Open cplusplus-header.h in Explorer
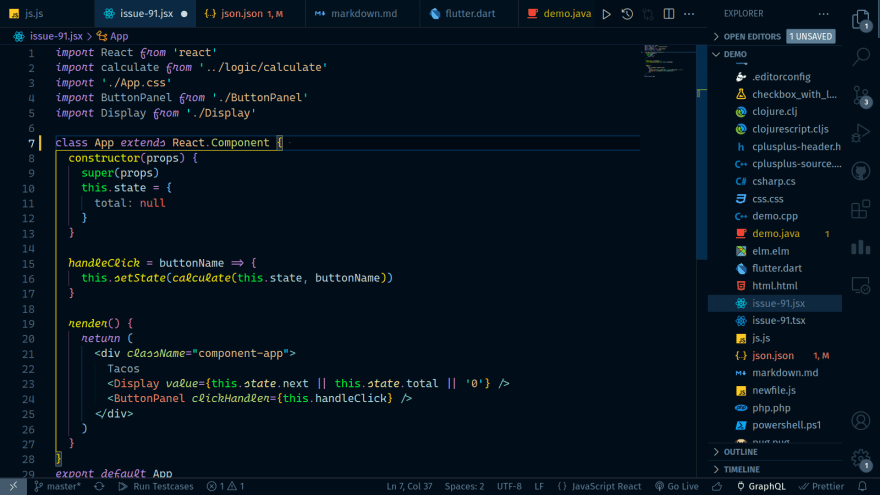The width and height of the screenshot is (880, 495). (x=796, y=147)
